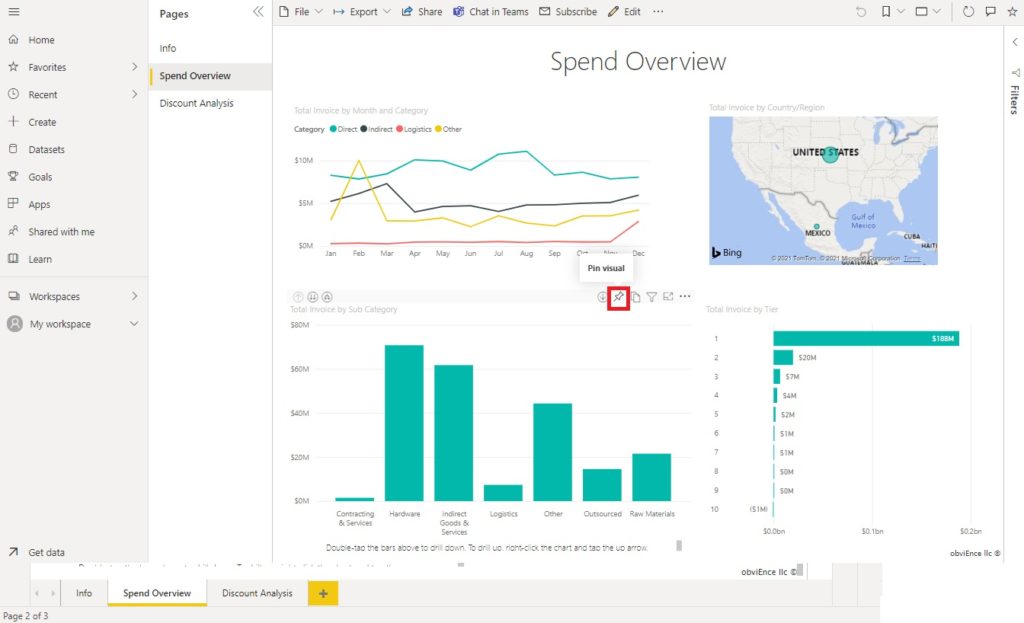Viewport: 1024px width, 623px height.
Task: Expand the My workspace chevron
Action: click(134, 323)
